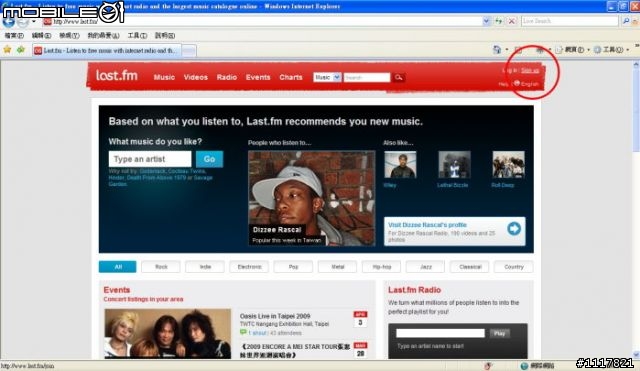The width and height of the screenshot is (640, 371).
Task: Click the Live Search magnifier icon
Action: pos(626,21)
